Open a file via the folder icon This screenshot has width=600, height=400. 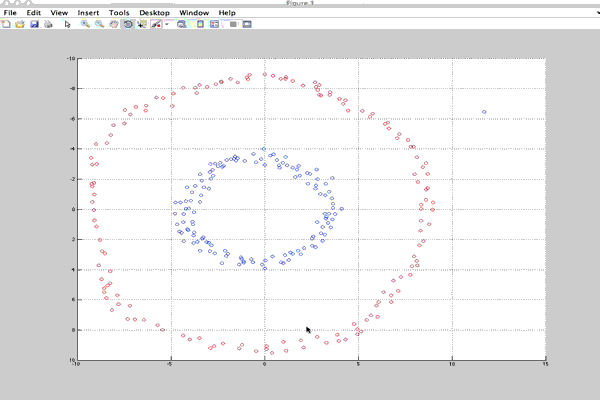pyautogui.click(x=20, y=23)
